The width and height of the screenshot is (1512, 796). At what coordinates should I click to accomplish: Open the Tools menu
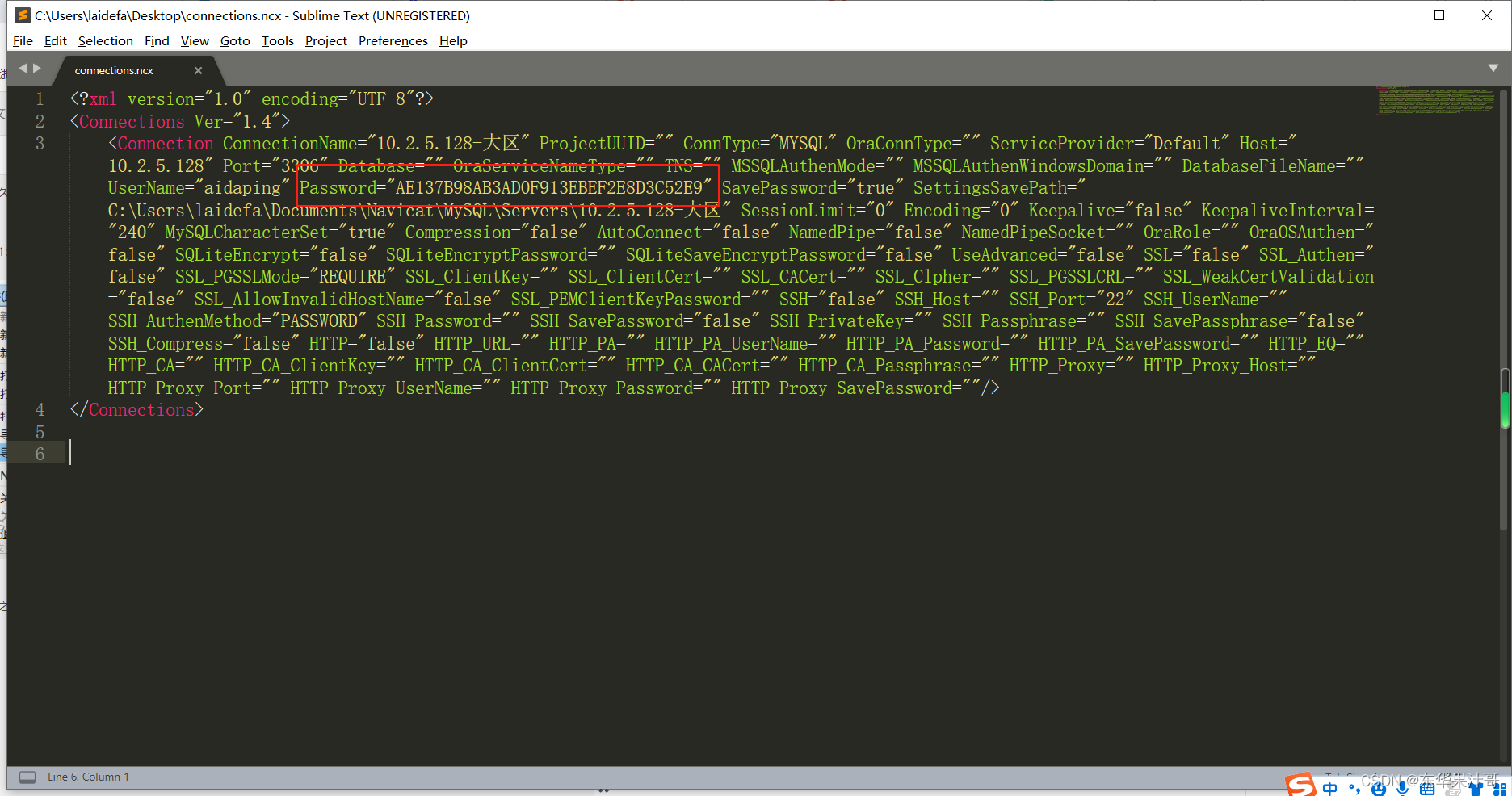coord(277,41)
